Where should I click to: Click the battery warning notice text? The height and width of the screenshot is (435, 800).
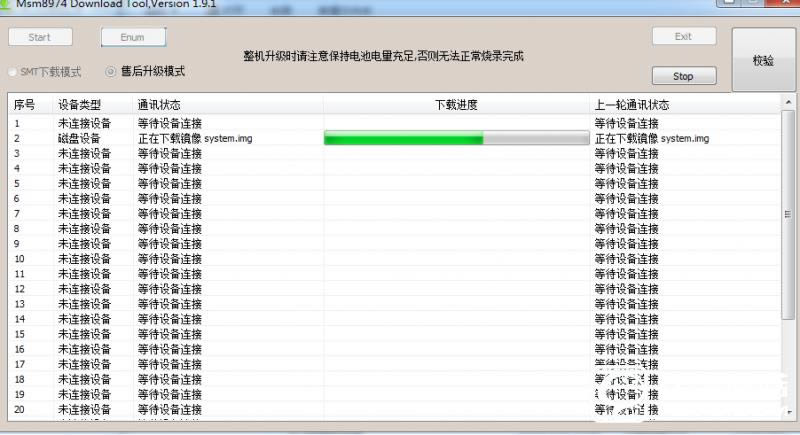383,56
